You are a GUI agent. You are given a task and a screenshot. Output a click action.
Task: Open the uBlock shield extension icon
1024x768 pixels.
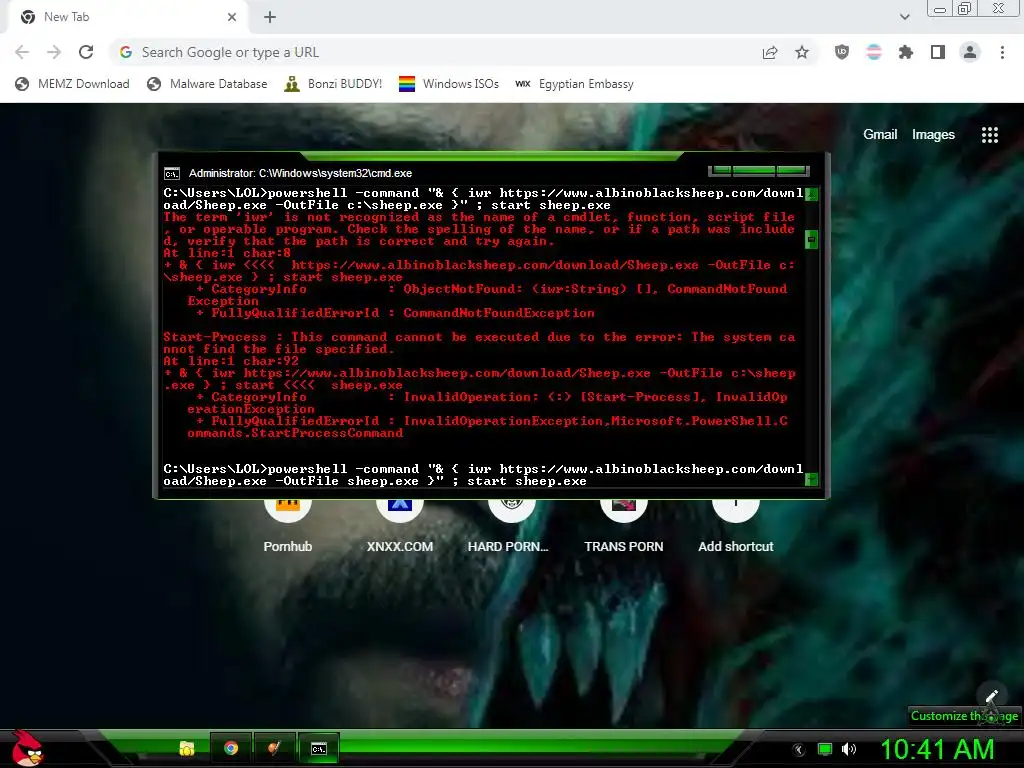[842, 52]
